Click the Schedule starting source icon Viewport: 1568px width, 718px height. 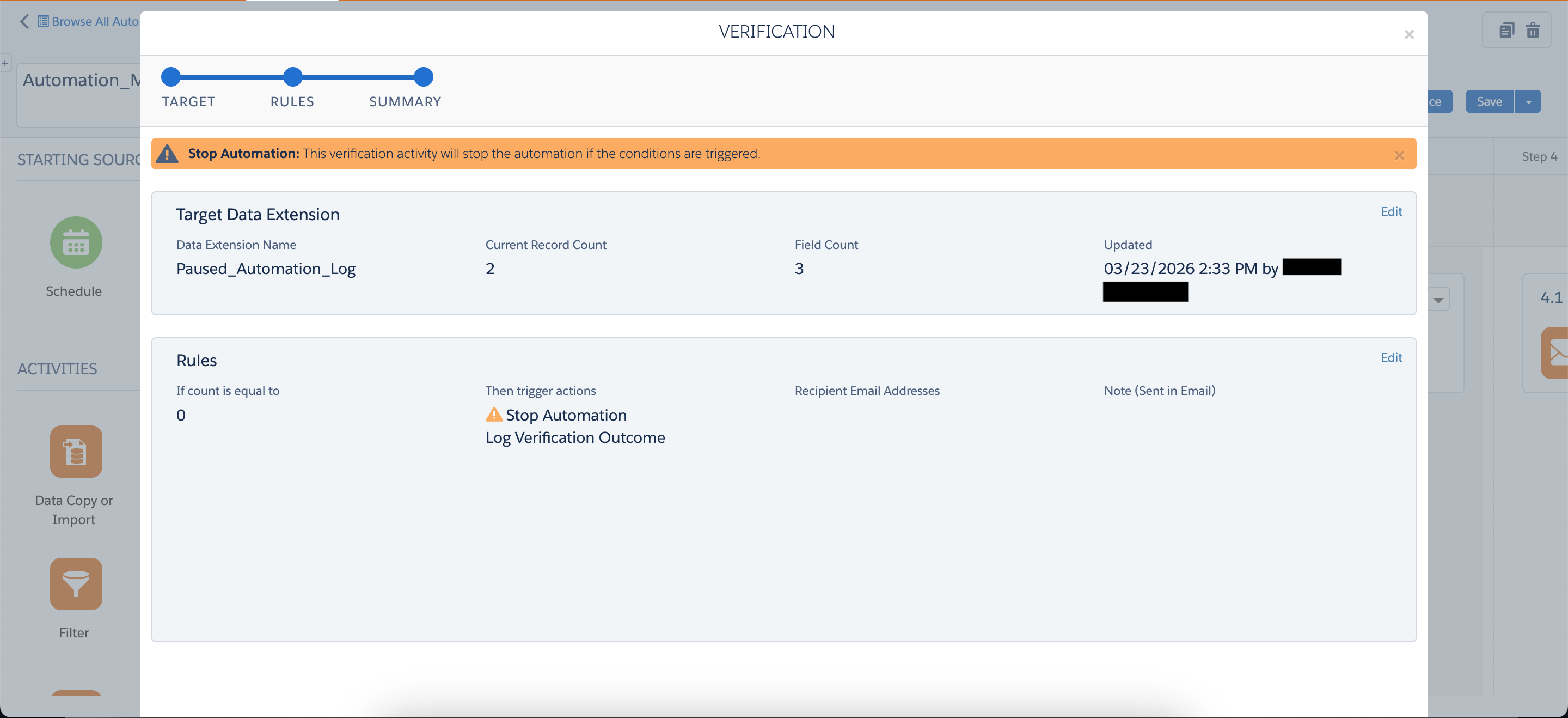pyautogui.click(x=76, y=242)
